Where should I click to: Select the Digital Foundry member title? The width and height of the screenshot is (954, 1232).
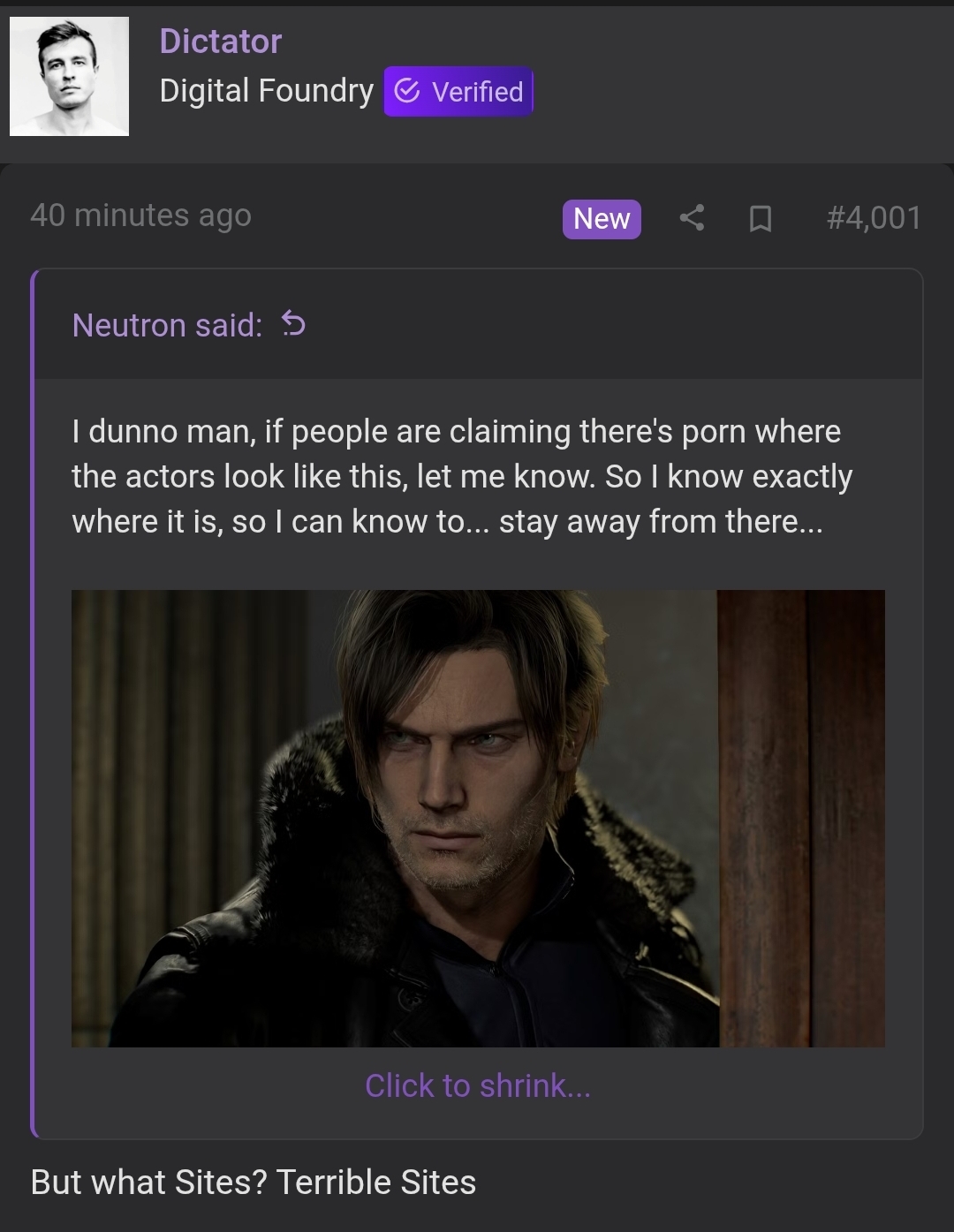tap(264, 90)
